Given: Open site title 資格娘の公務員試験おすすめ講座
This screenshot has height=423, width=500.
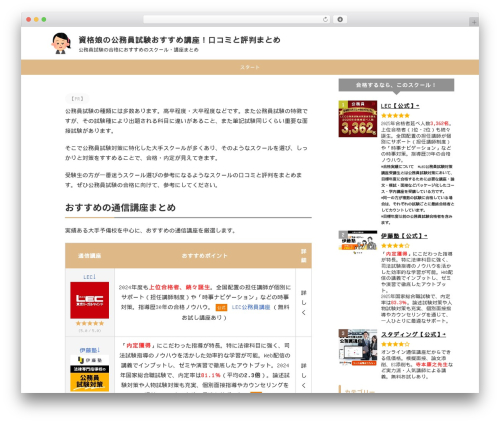Looking at the screenshot, I should click(179, 40).
